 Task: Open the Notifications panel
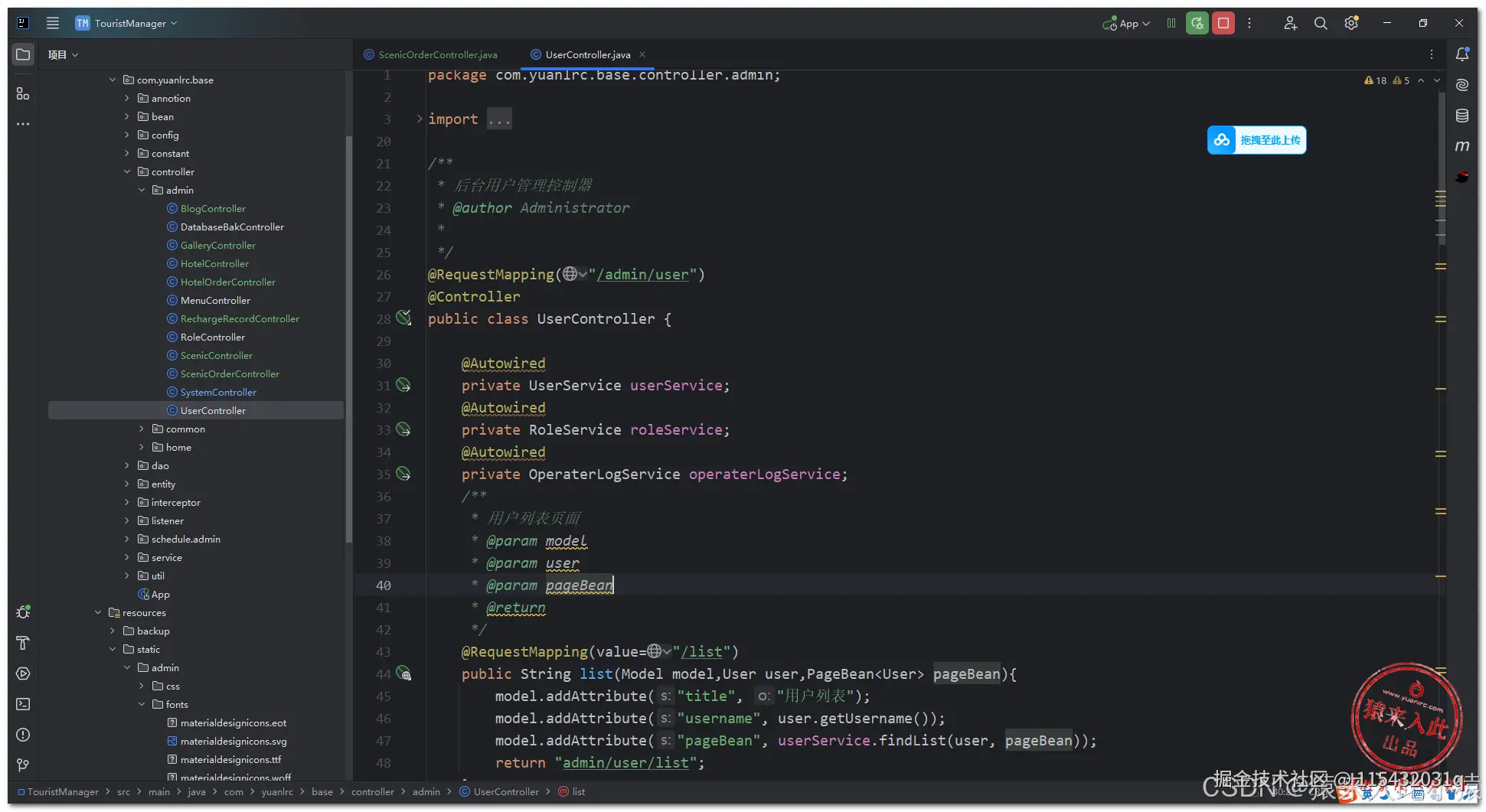point(1462,54)
